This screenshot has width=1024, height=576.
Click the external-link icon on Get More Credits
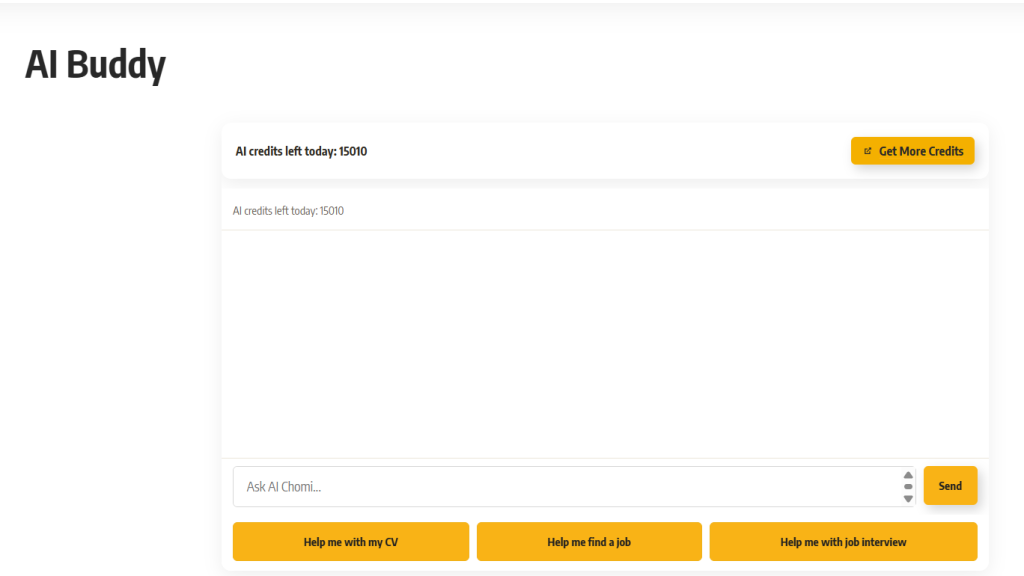click(x=867, y=151)
